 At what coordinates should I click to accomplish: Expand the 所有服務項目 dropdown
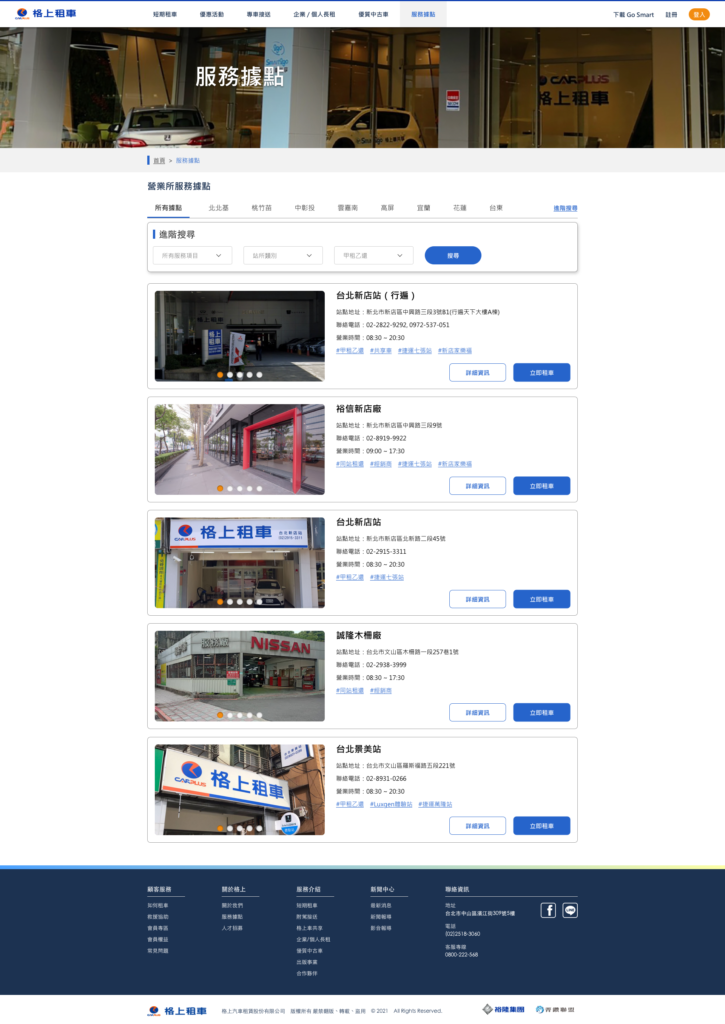click(192, 256)
